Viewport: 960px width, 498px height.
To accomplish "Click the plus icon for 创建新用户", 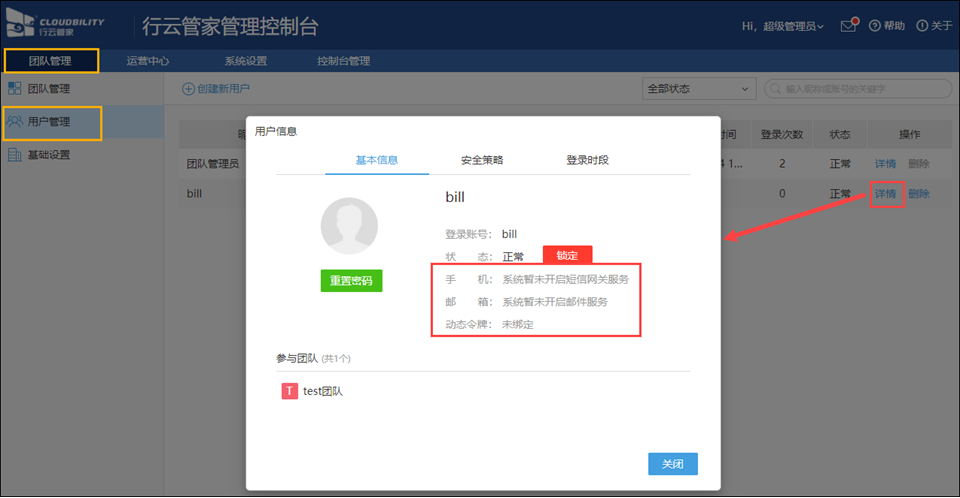I will coord(187,89).
